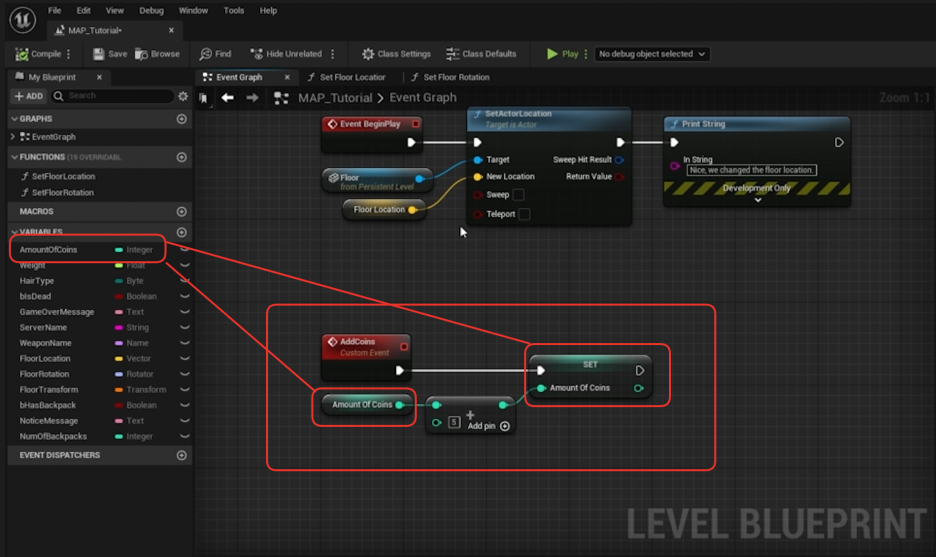Enable the Teleport checkbox on SetActorLocation
Viewport: 936px width, 557px height.
point(524,214)
